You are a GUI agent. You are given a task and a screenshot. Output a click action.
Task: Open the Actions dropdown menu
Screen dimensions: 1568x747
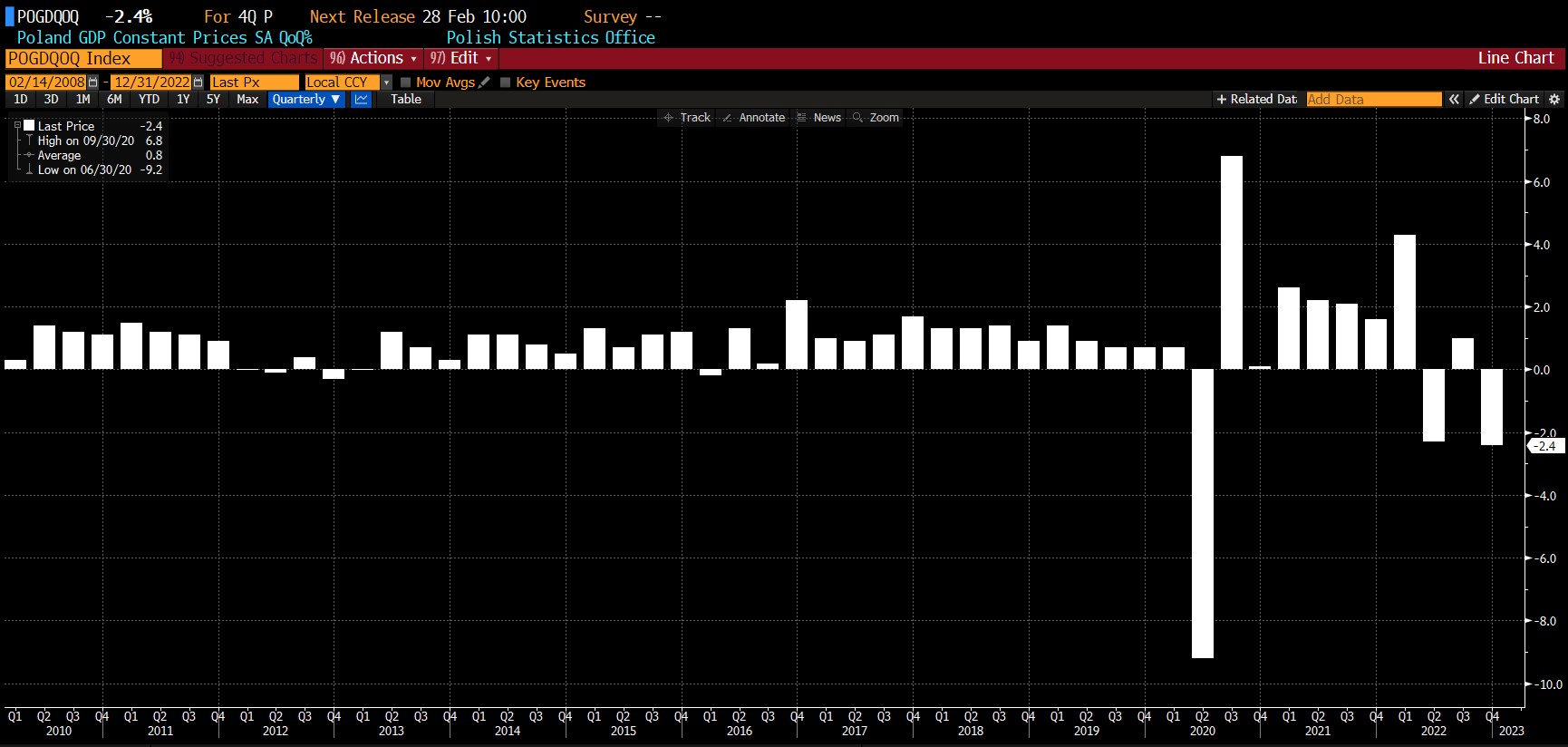pos(373,59)
